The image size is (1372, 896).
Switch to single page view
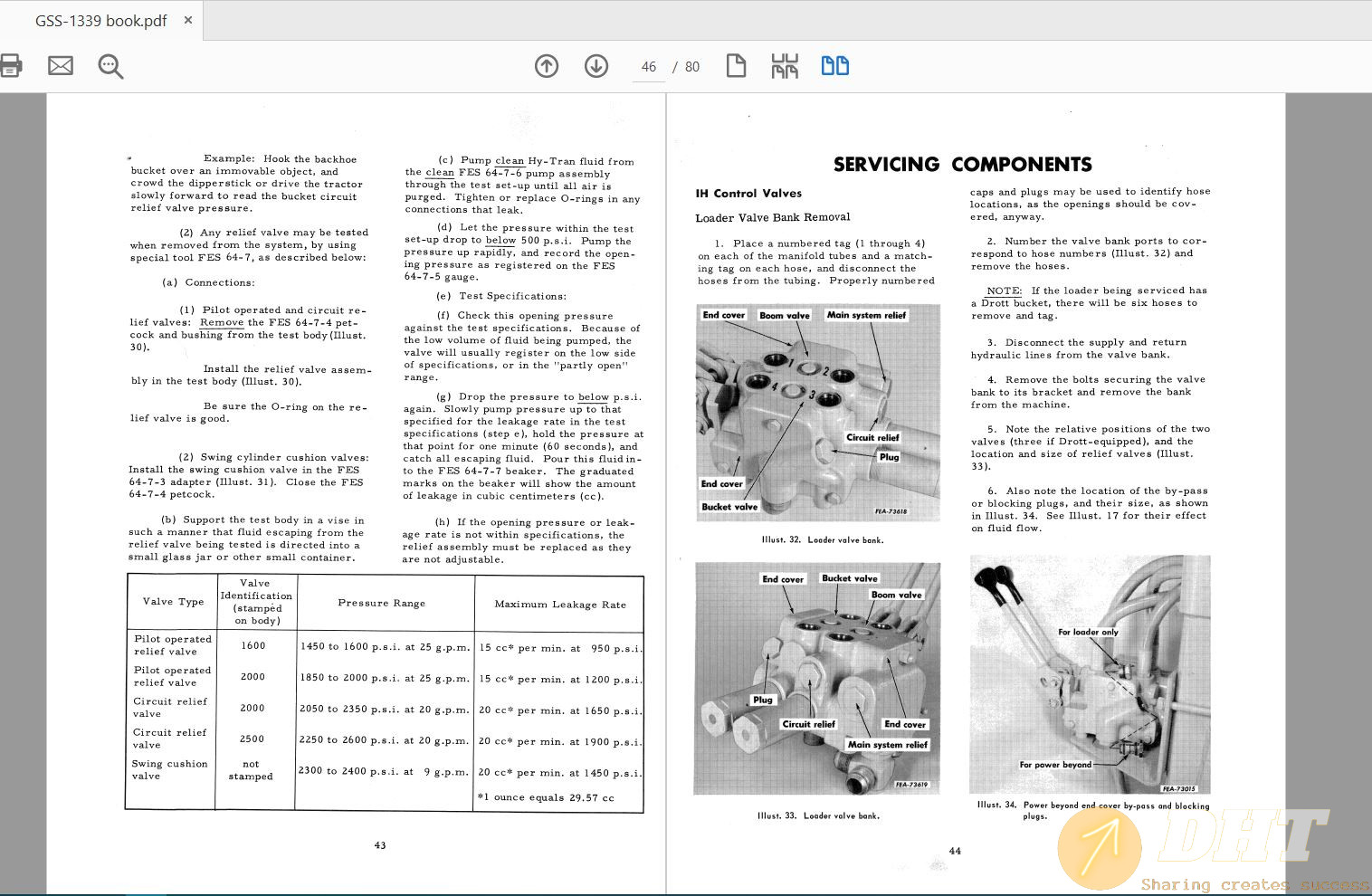coord(736,66)
